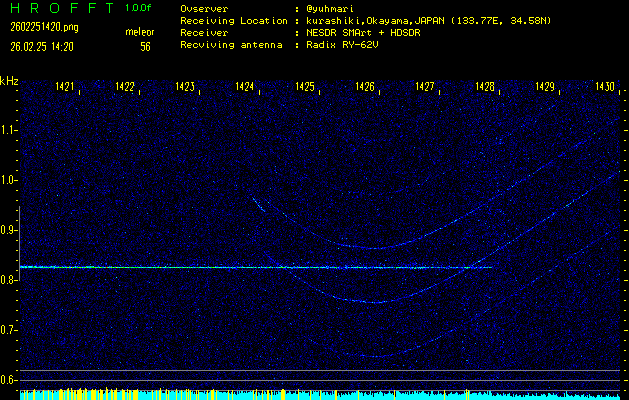Click the 1430 time marker
Screen dimensions: 629x400
605,87
